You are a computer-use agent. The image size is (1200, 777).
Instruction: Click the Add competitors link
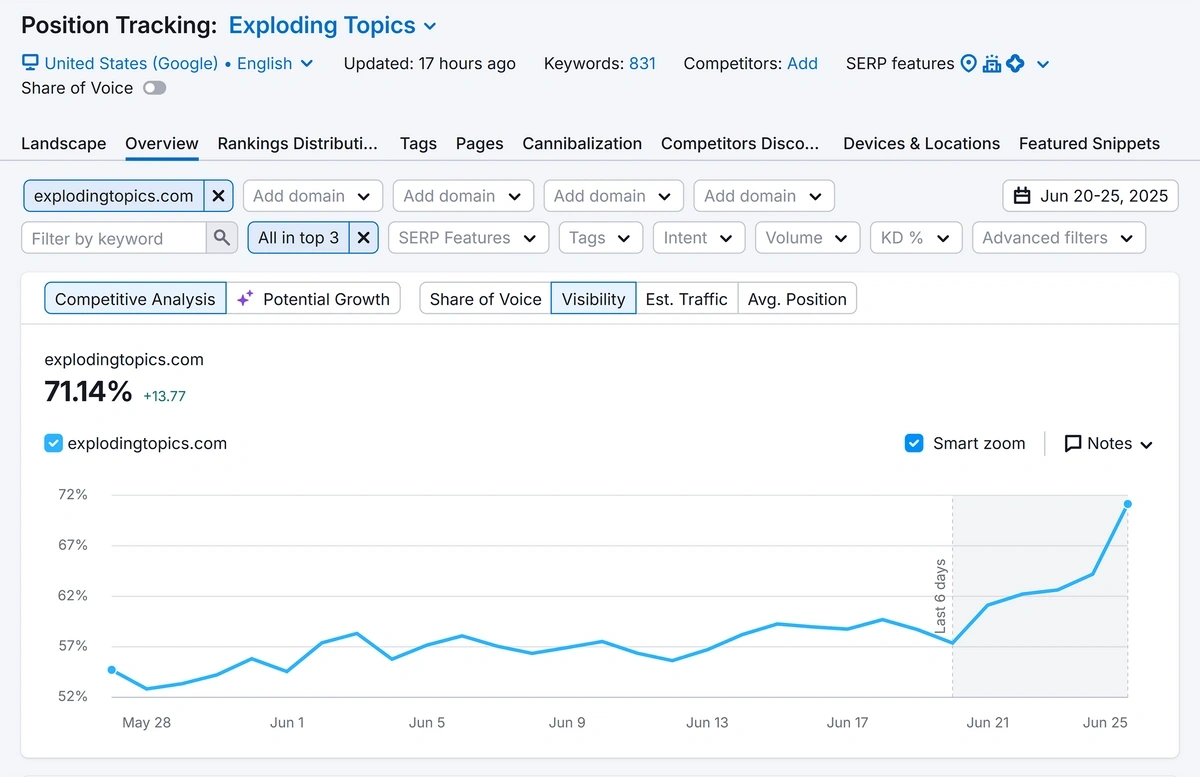click(802, 63)
